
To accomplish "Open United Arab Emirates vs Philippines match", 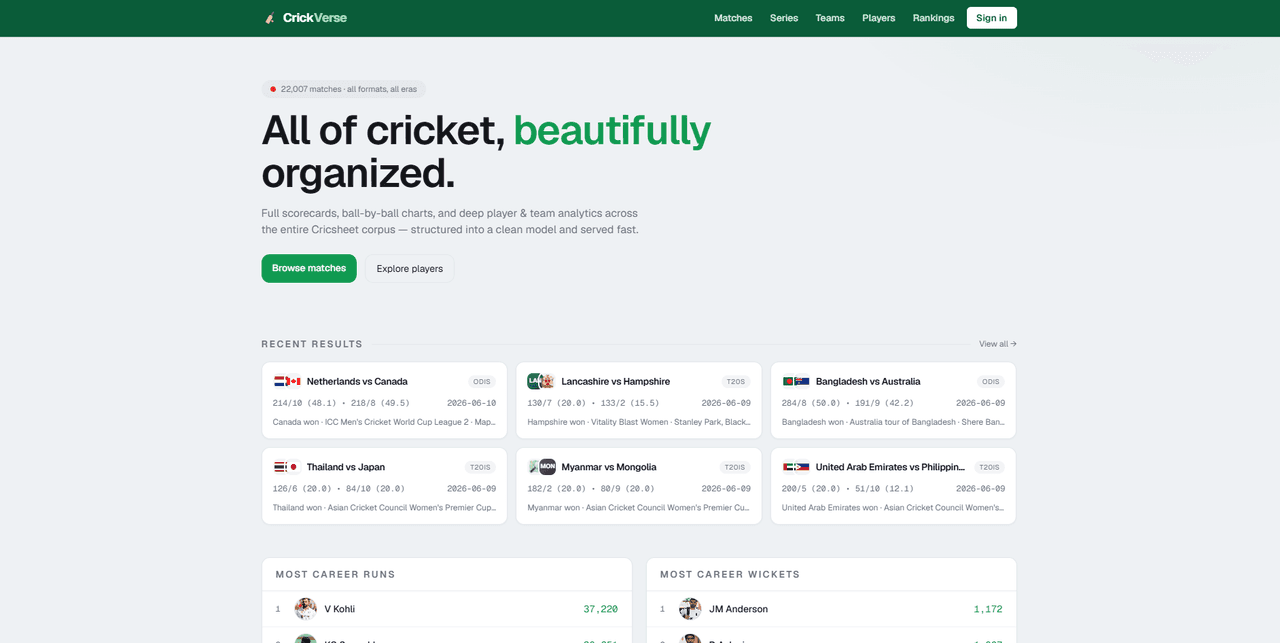I will pyautogui.click(x=893, y=486).
